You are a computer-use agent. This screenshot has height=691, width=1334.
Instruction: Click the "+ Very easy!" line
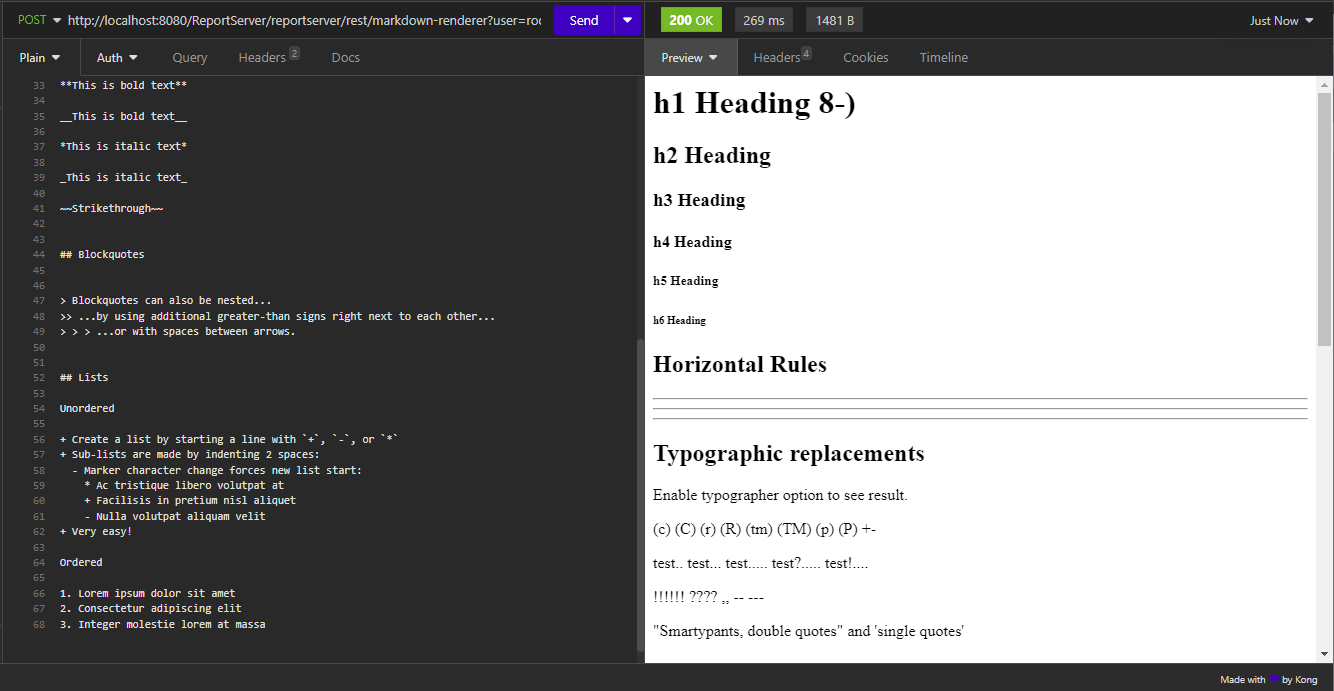(96, 531)
